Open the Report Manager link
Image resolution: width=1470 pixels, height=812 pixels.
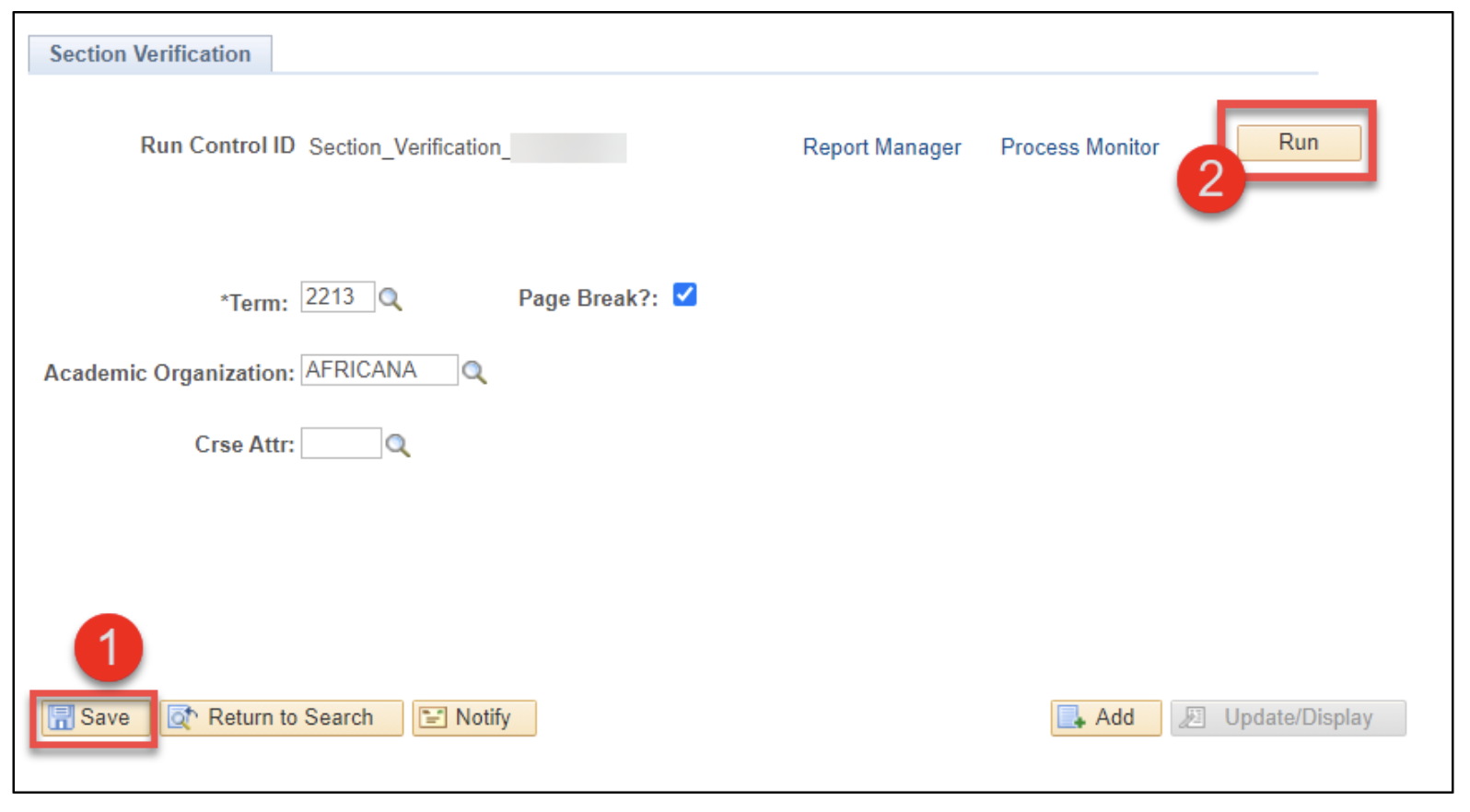[881, 147]
